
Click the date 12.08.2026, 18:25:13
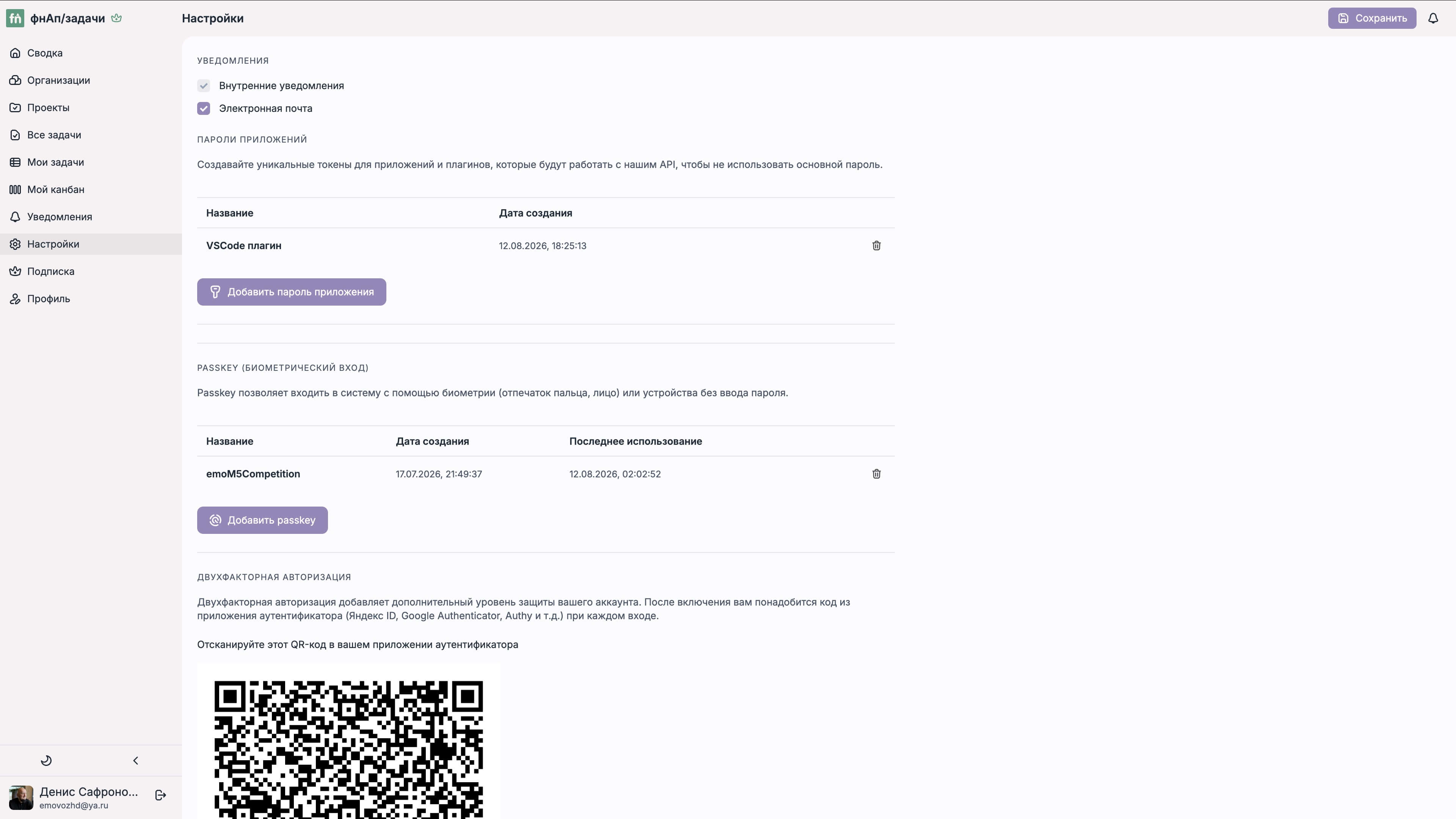(543, 246)
